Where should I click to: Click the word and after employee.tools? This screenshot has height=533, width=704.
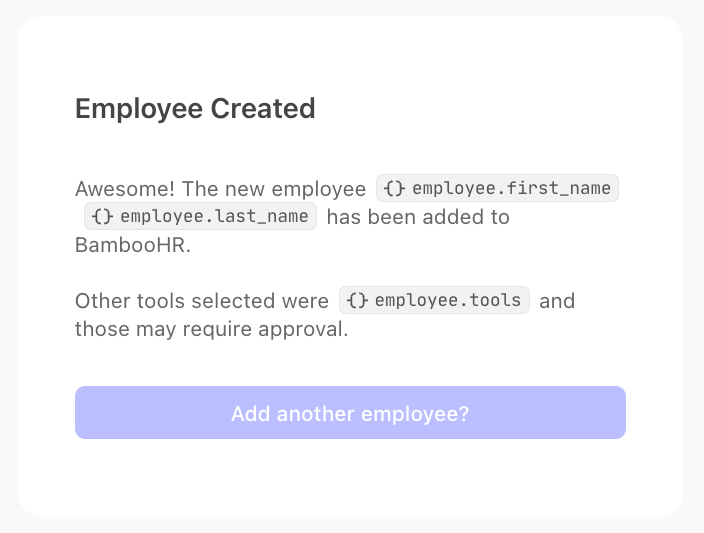(x=557, y=301)
